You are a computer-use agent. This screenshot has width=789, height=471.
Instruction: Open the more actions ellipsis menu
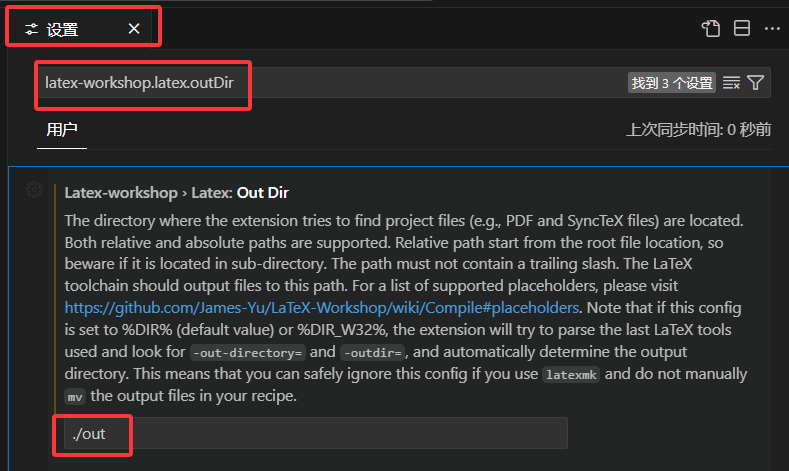click(772, 29)
